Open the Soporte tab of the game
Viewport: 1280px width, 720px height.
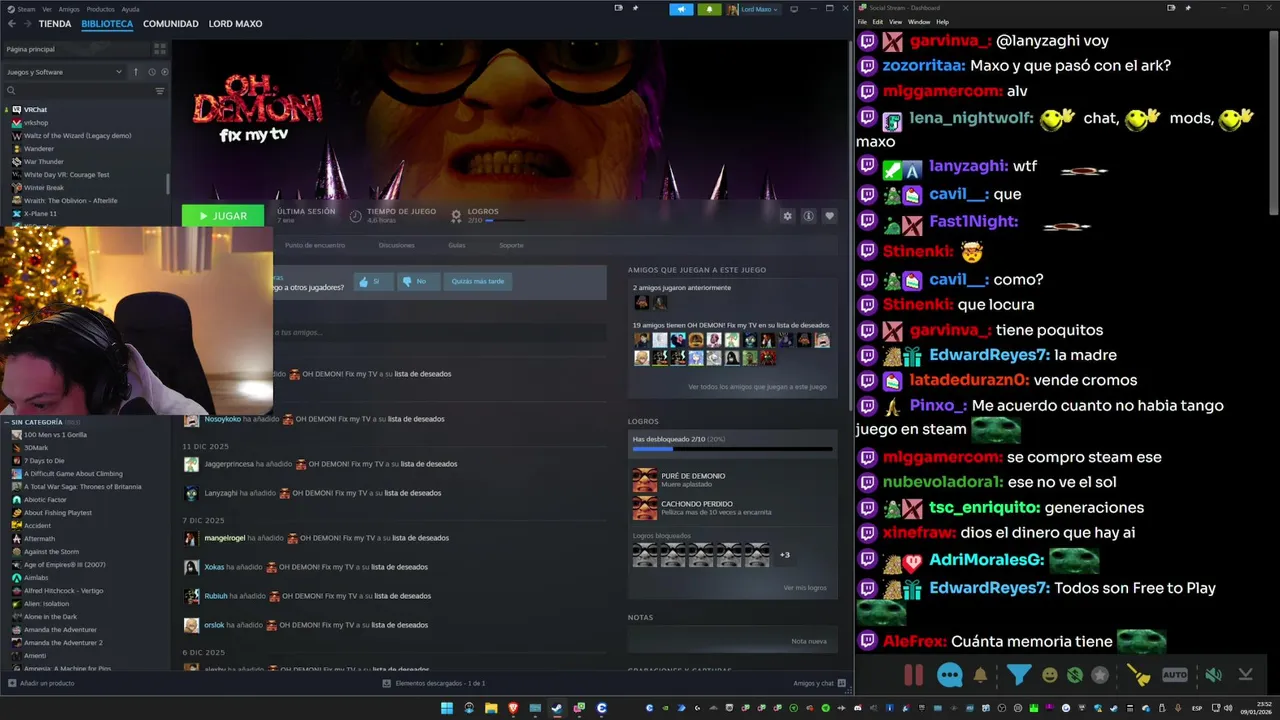click(511, 245)
